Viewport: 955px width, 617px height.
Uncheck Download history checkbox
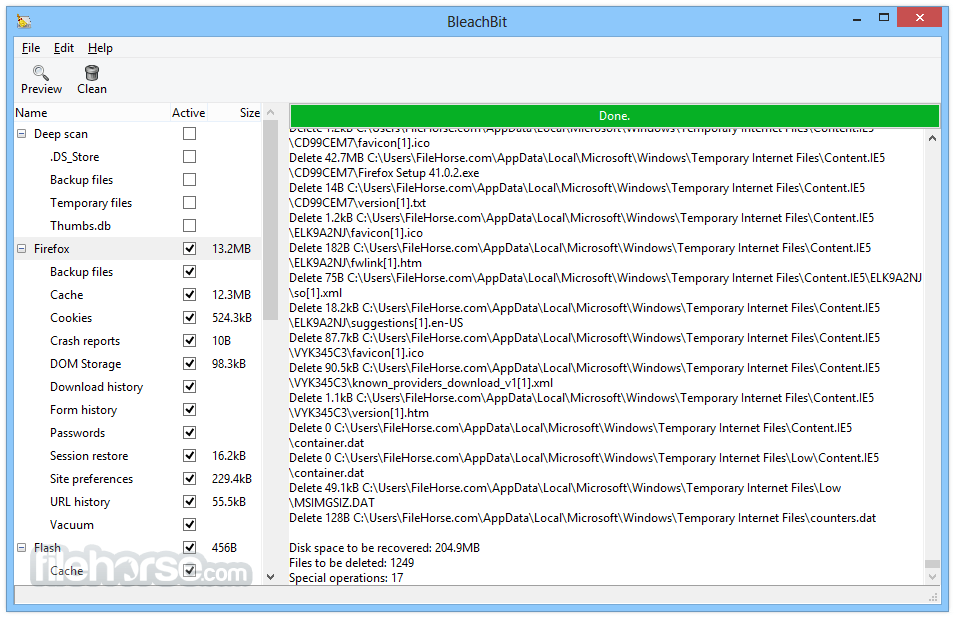tap(189, 387)
